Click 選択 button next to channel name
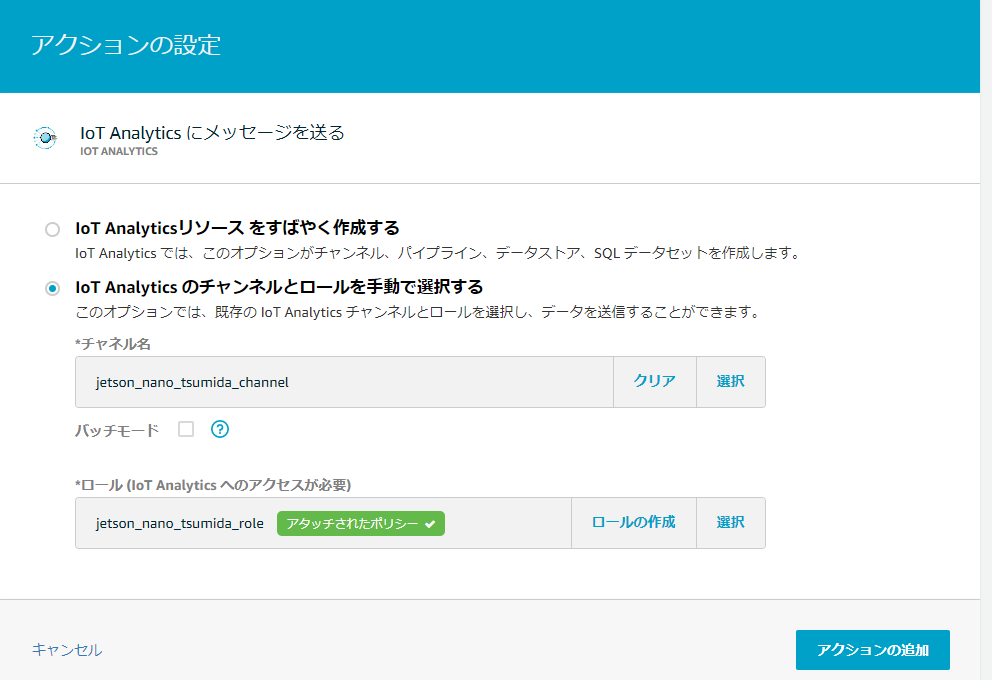The image size is (992, 680). 731,381
